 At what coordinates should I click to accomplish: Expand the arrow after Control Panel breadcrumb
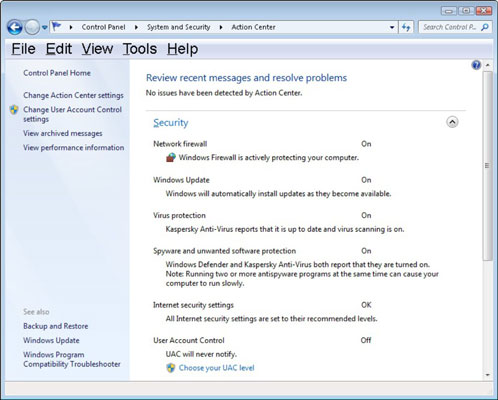point(136,27)
